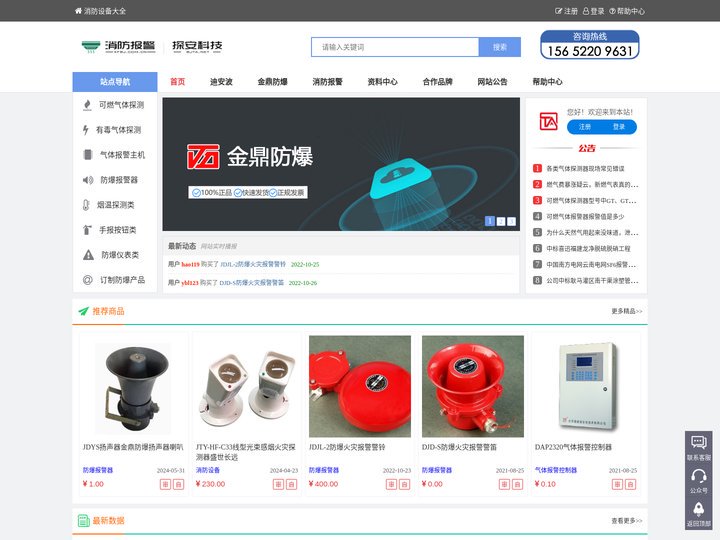720x540 pixels.
Task: Open announcement 4 可燃气体报警器报警值是多少
Action: point(585,216)
